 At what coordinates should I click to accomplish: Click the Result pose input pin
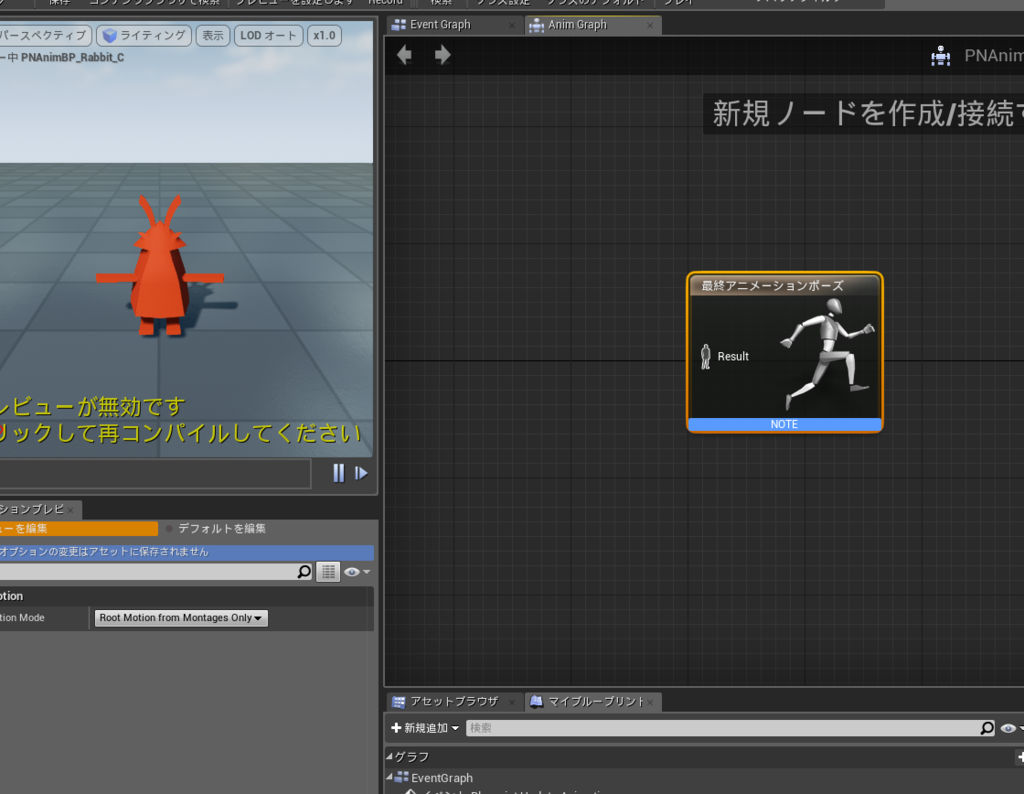click(705, 357)
